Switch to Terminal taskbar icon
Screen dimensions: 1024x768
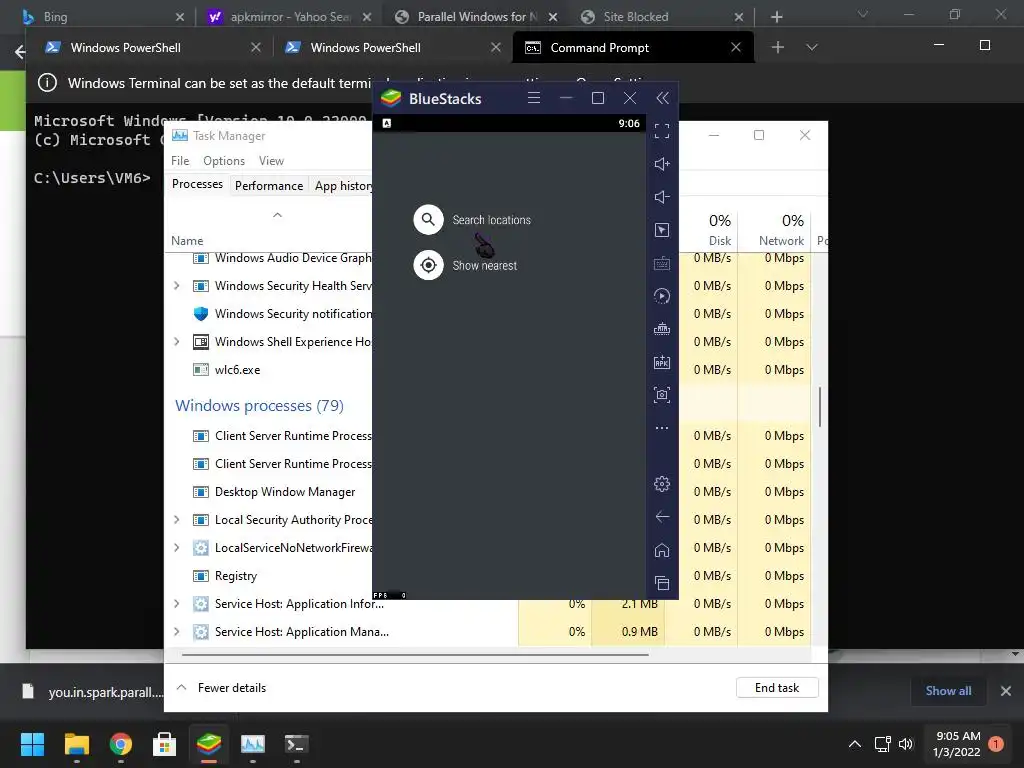(297, 744)
